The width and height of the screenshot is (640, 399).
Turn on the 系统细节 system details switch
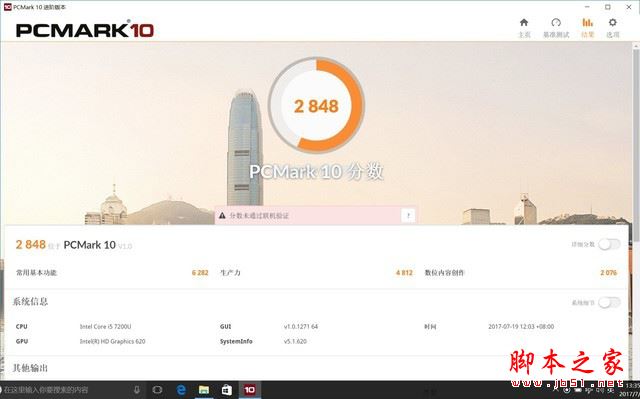coord(609,303)
